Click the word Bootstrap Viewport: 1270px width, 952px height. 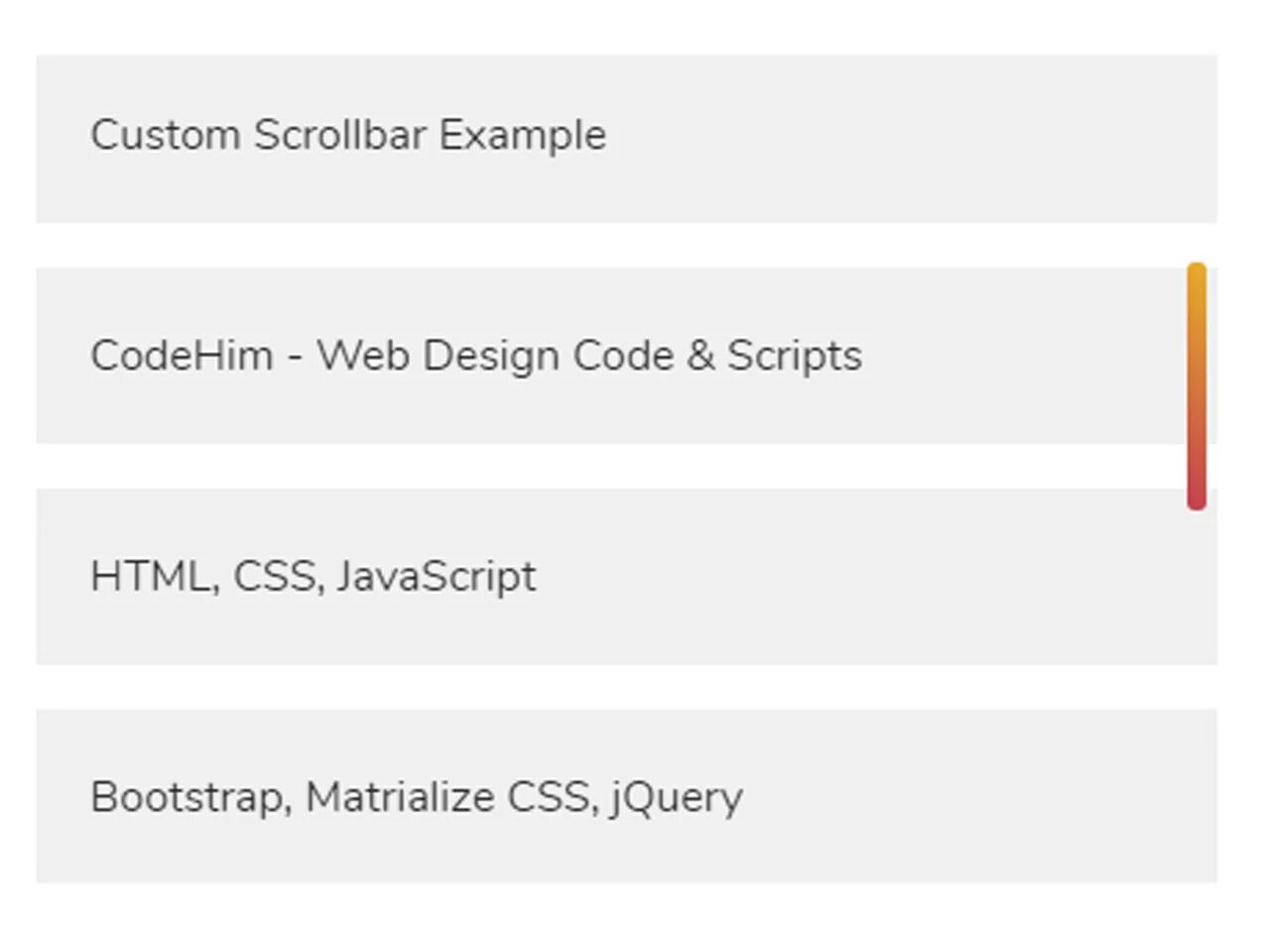pos(190,797)
